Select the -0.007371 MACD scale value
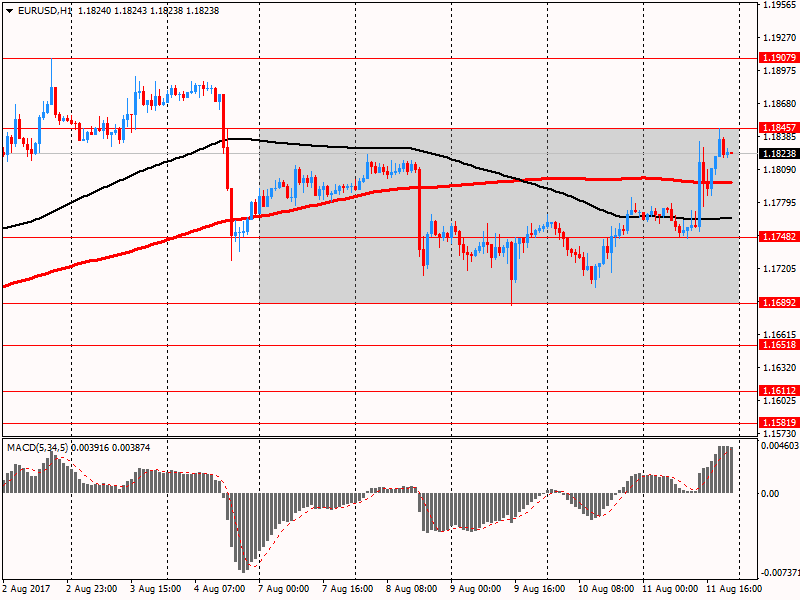Screen dimensions: 800x600 (779, 572)
